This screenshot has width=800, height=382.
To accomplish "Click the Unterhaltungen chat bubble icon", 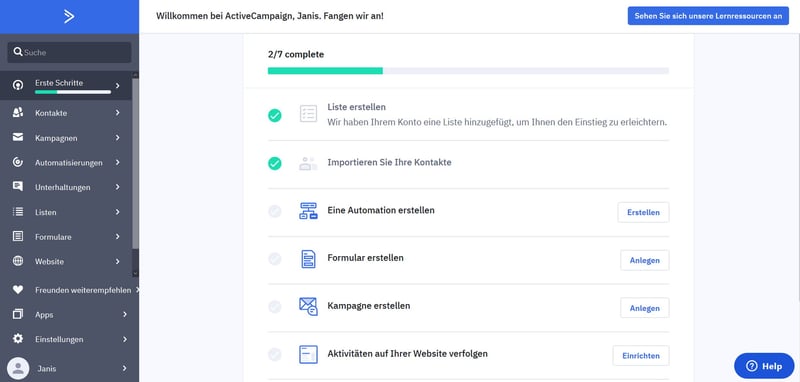I will 18,187.
